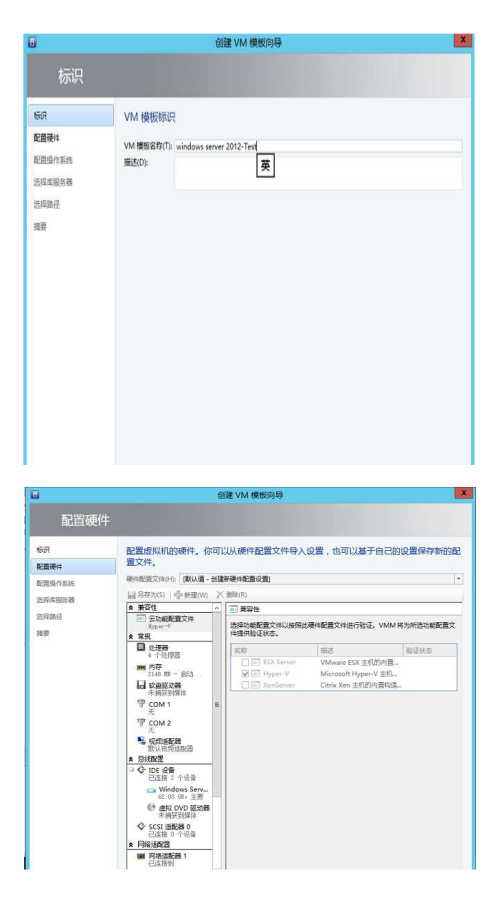Click the 'Microsoft Hyper-V 主机...' description cell

[360, 674]
